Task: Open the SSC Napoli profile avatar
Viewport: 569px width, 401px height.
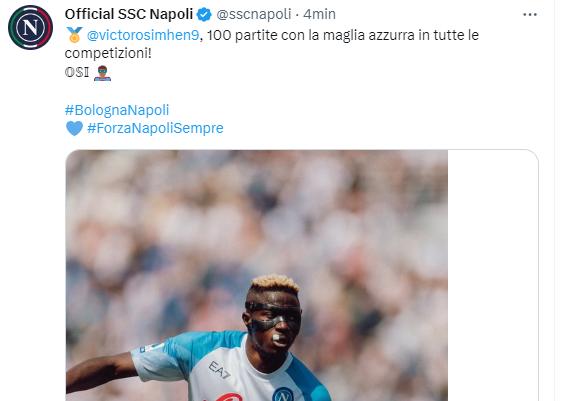Action: [x=30, y=27]
